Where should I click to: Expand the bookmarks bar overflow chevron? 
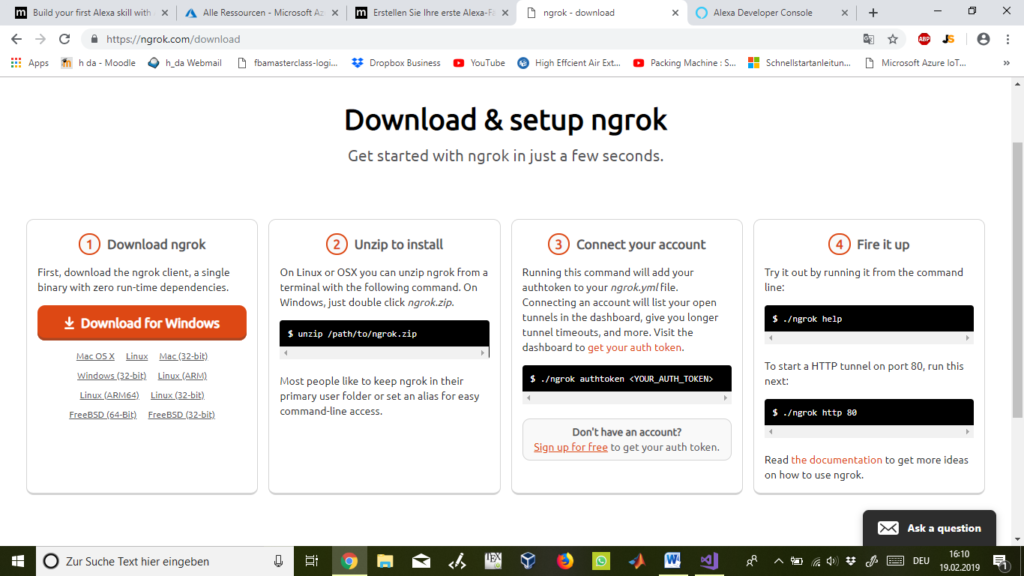pos(1006,63)
